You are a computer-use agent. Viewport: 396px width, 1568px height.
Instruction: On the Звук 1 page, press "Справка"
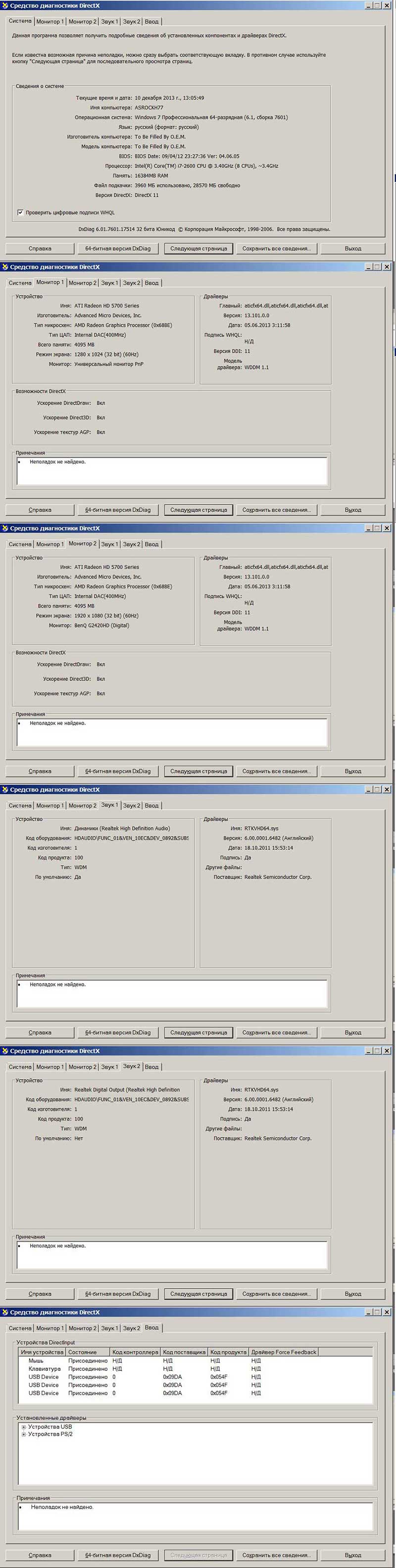coord(40,1032)
